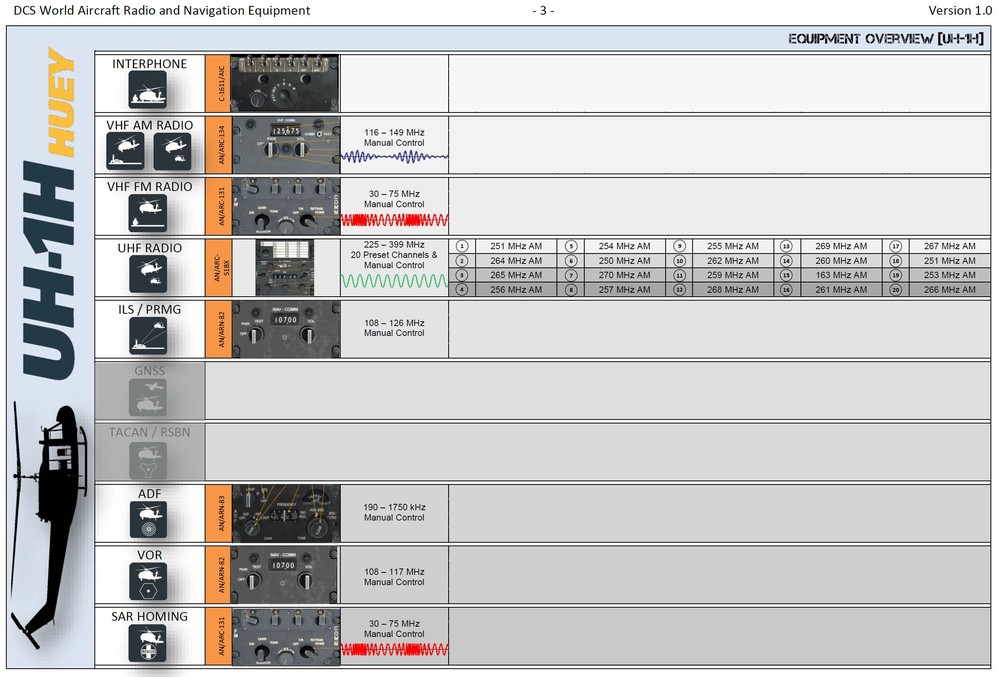Click the preset channel 20 circle marker

pos(895,289)
